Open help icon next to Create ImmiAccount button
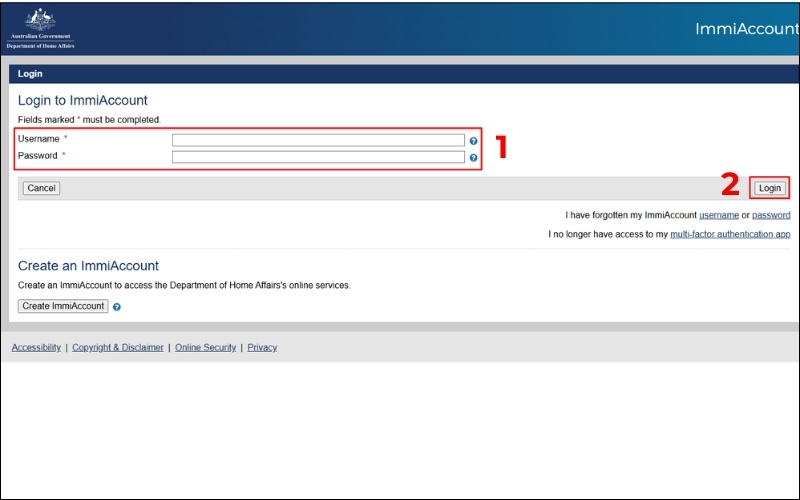 coord(117,307)
